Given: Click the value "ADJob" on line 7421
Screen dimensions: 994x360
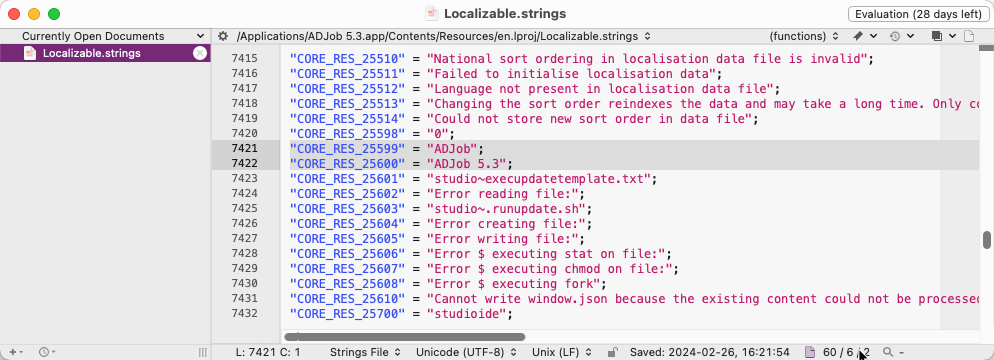Looking at the screenshot, I should coord(451,150).
